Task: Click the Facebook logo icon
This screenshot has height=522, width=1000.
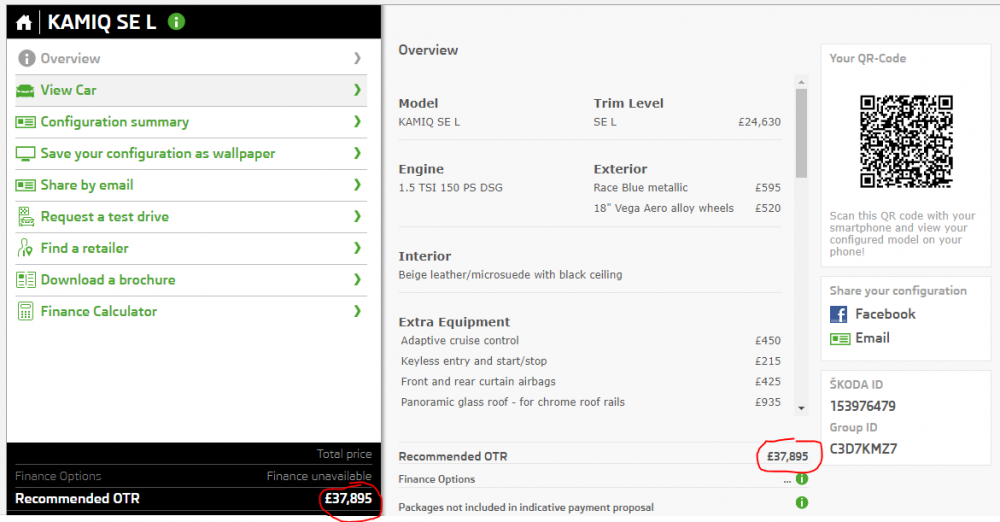Action: point(838,314)
